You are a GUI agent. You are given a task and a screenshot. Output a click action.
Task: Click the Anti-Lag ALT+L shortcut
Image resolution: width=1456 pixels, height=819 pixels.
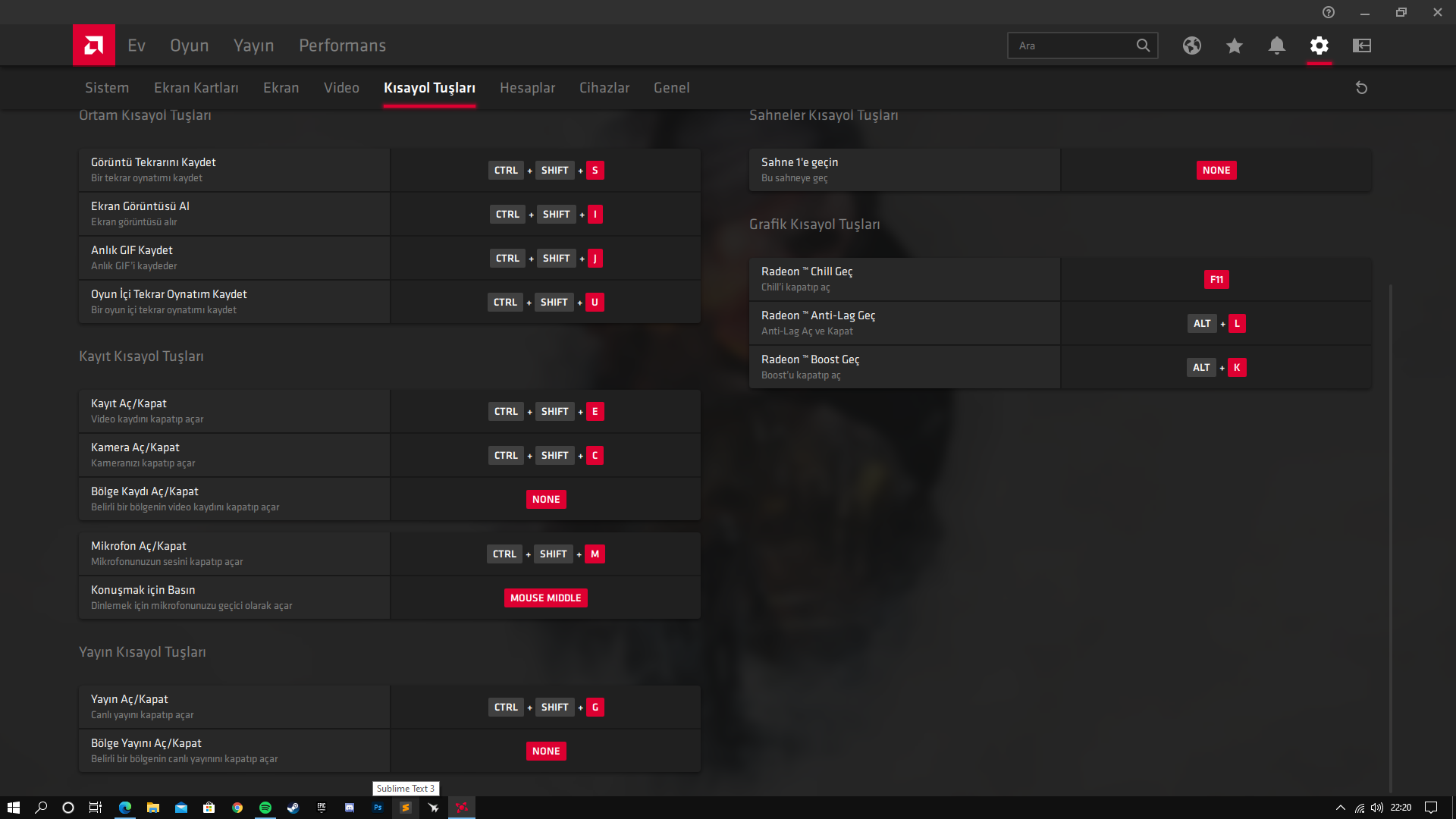[x=1216, y=324]
